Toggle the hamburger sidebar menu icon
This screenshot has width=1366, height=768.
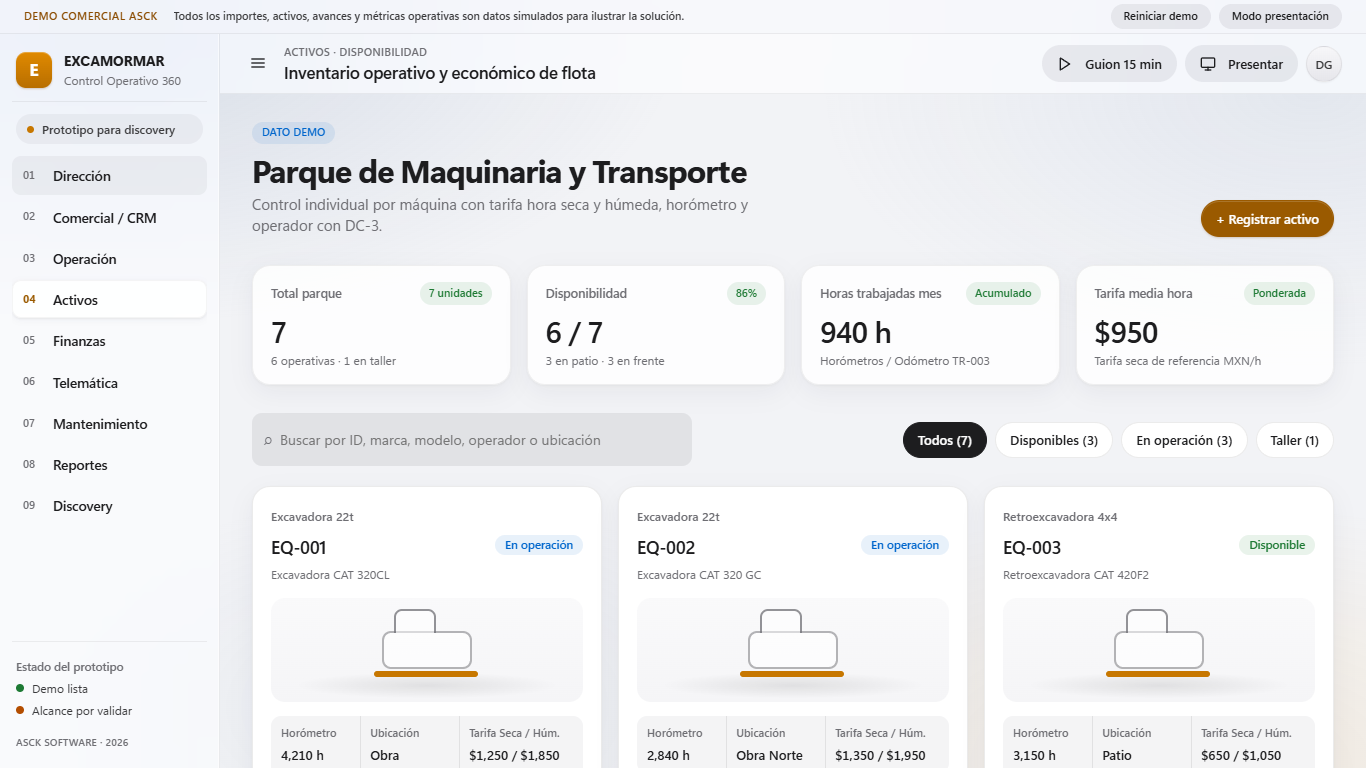click(x=258, y=63)
